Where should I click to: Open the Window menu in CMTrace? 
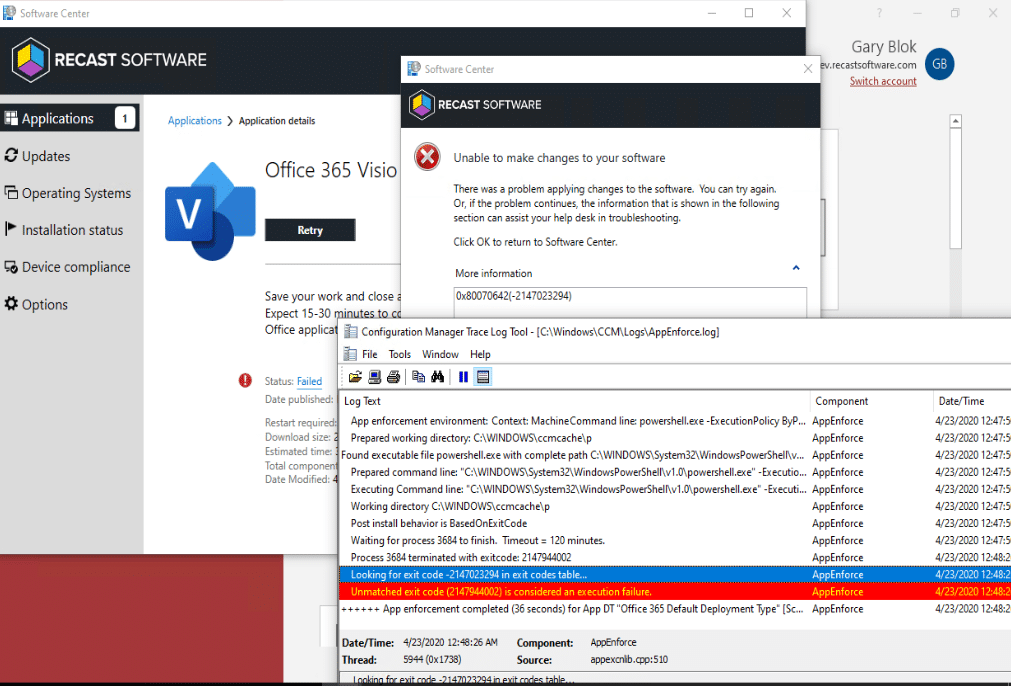[440, 354]
